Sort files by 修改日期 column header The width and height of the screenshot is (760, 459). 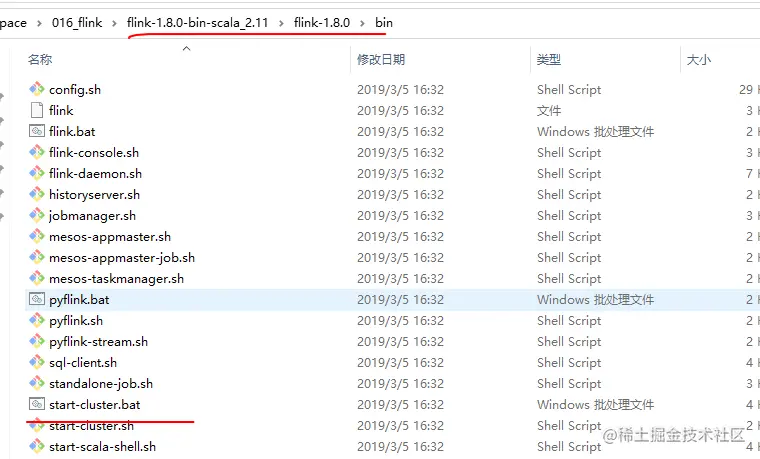pyautogui.click(x=381, y=60)
